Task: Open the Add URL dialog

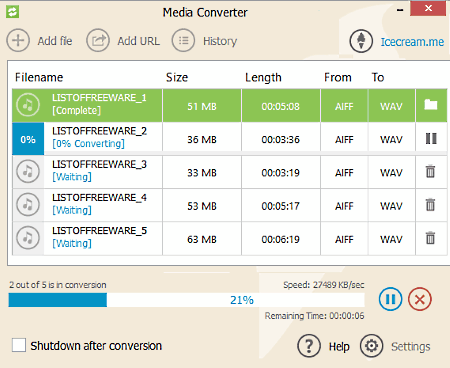Action: (x=123, y=41)
